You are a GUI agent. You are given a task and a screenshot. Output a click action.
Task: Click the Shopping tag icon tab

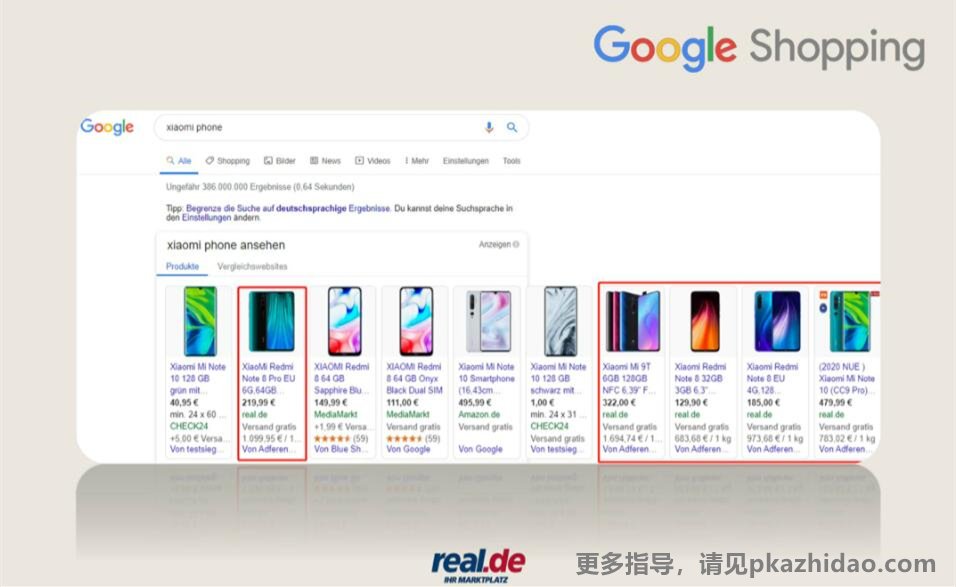click(227, 161)
